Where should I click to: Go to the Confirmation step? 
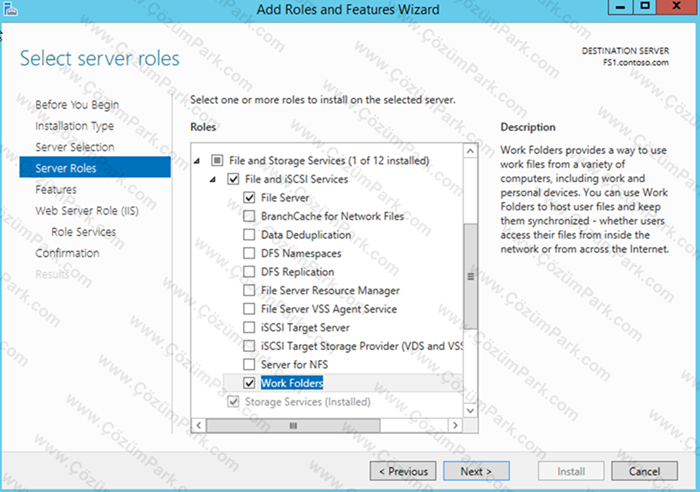67,253
